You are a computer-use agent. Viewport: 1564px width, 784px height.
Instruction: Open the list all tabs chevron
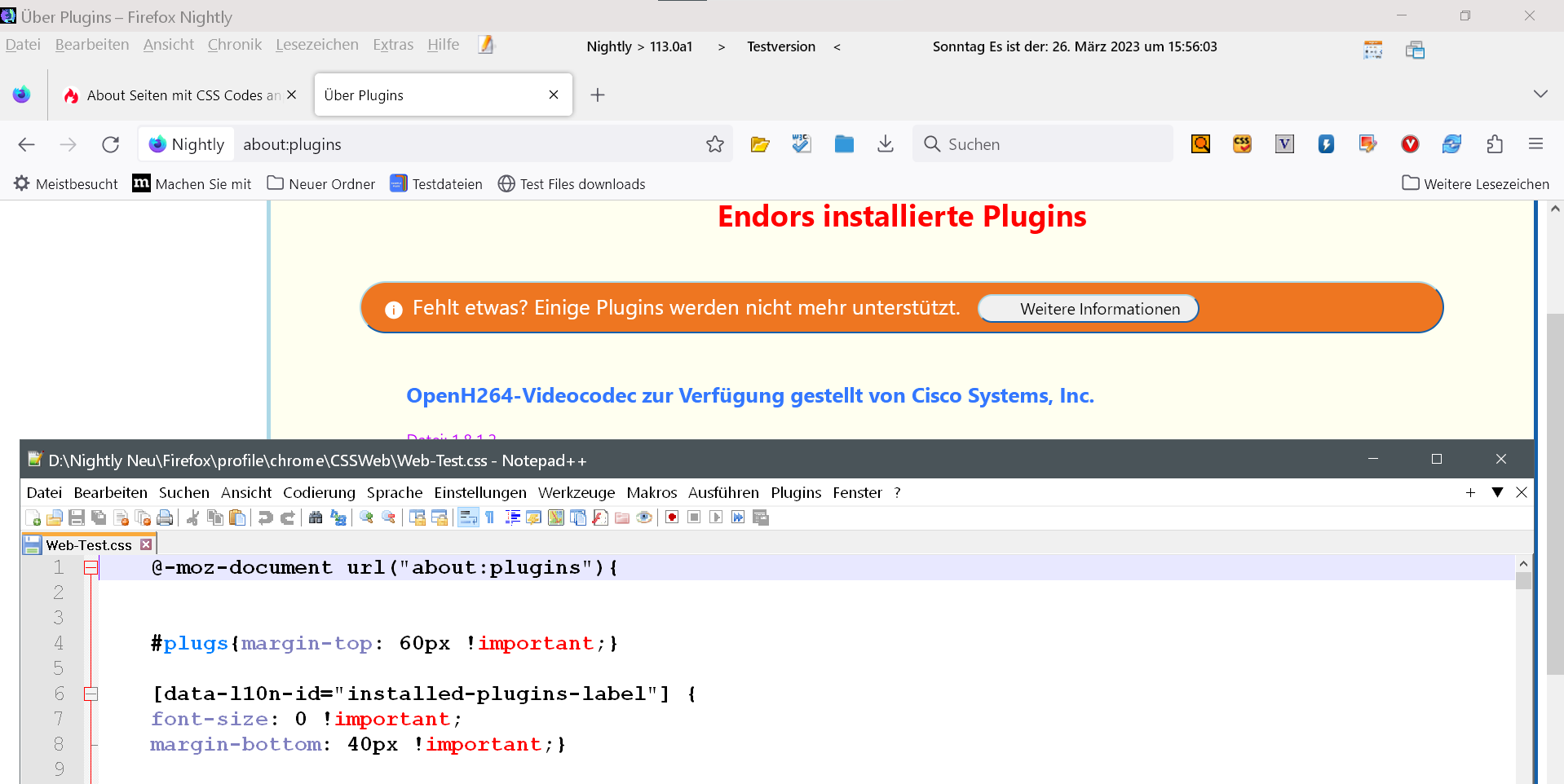[1540, 95]
